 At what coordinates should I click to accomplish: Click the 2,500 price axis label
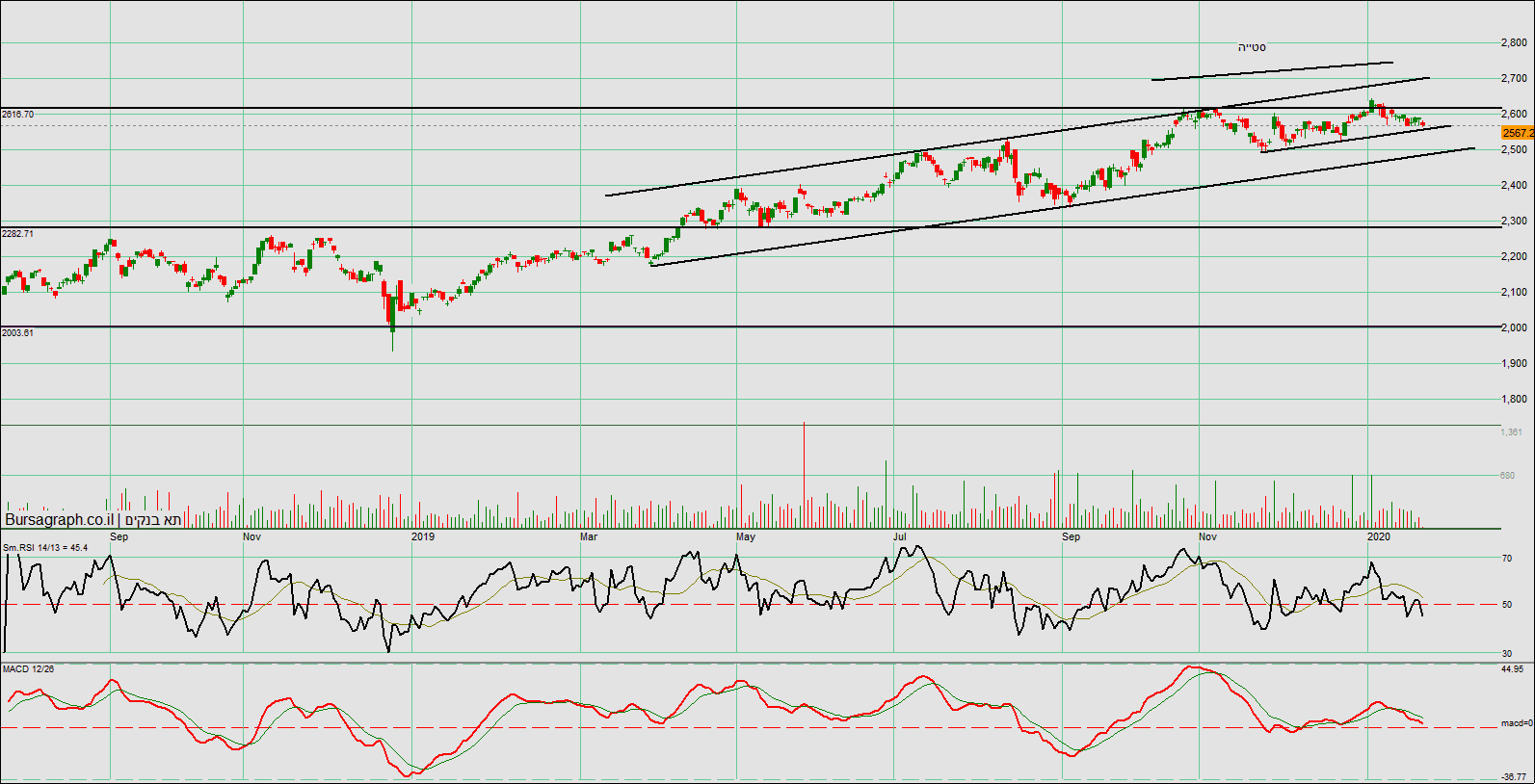click(x=1514, y=149)
